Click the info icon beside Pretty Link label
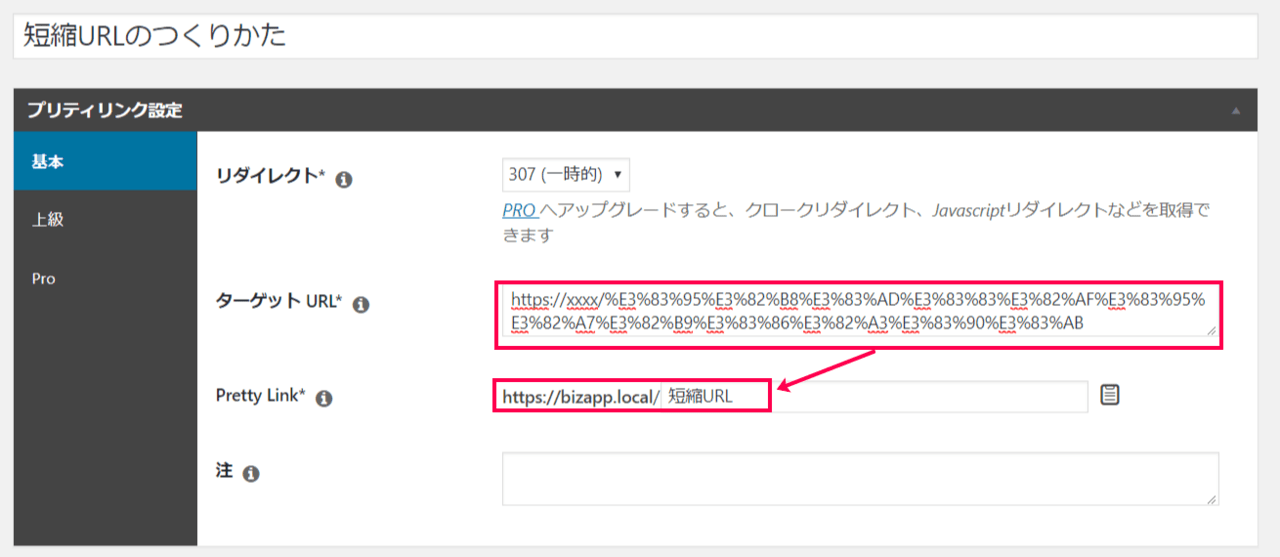 pyautogui.click(x=323, y=398)
